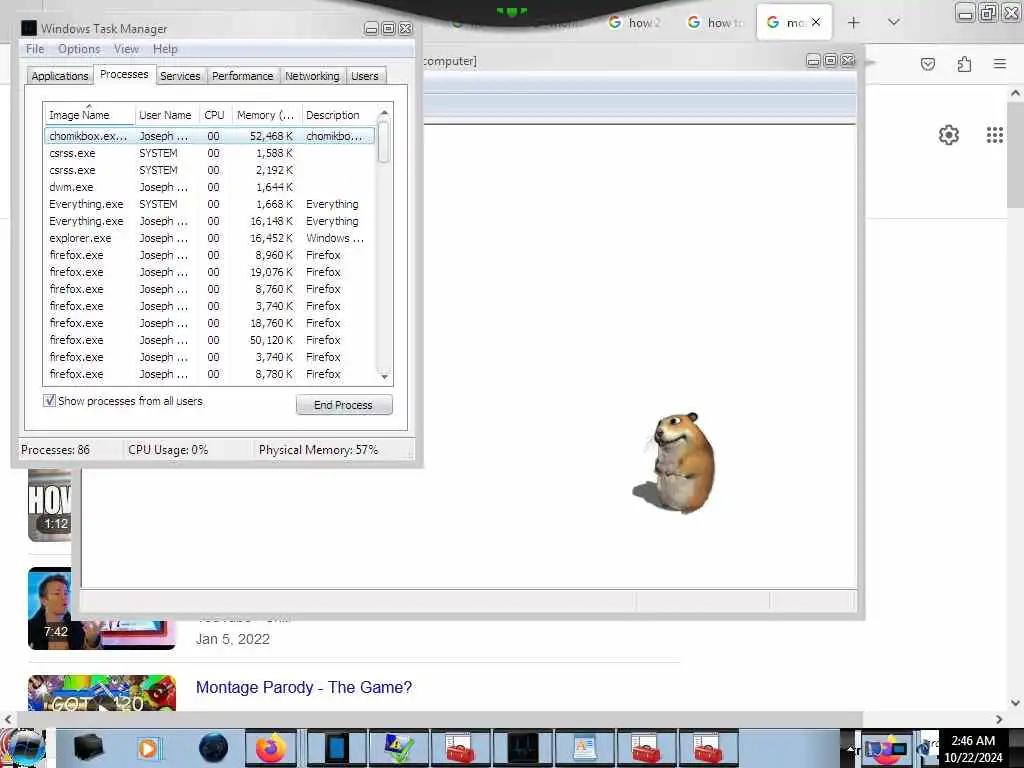
Task: Open the blue phone-shaped taskbar icon
Action: point(336,748)
